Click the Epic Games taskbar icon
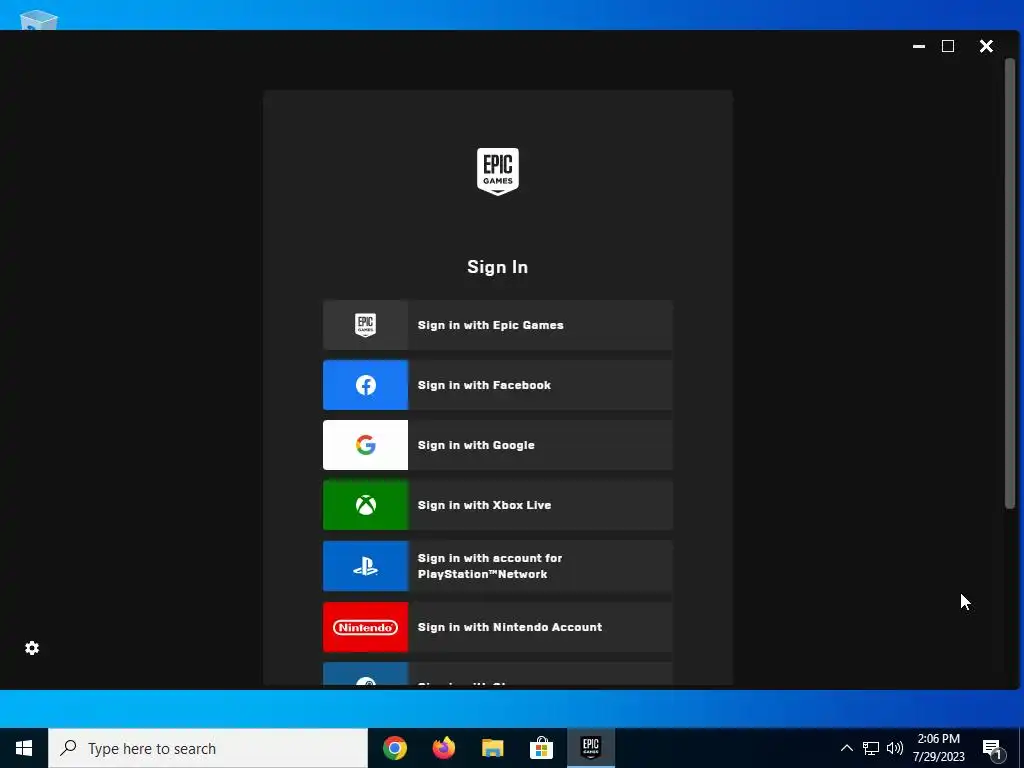The height and width of the screenshot is (768, 1024). click(x=590, y=748)
